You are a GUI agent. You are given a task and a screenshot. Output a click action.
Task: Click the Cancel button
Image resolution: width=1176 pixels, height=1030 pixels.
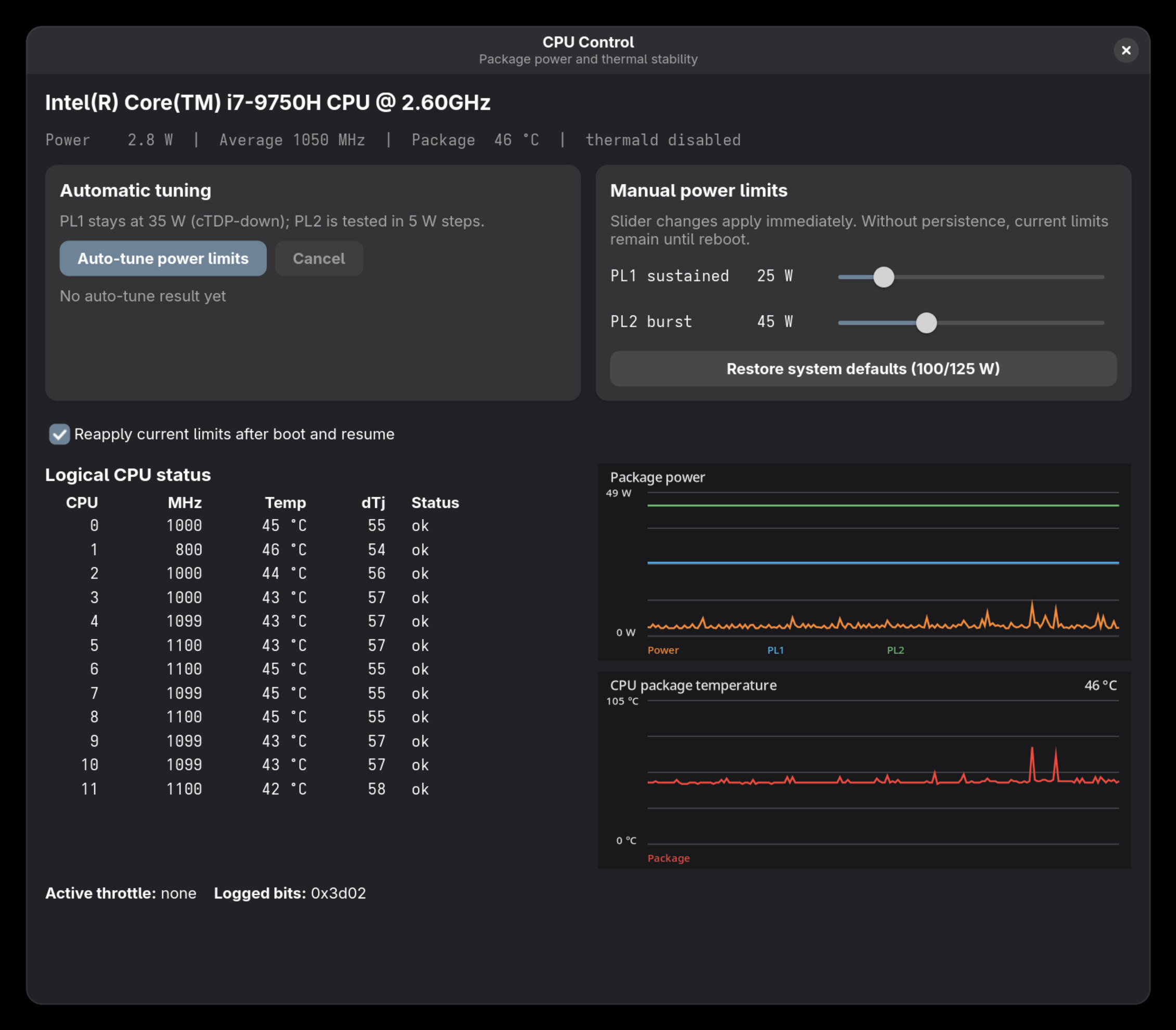[318, 259]
